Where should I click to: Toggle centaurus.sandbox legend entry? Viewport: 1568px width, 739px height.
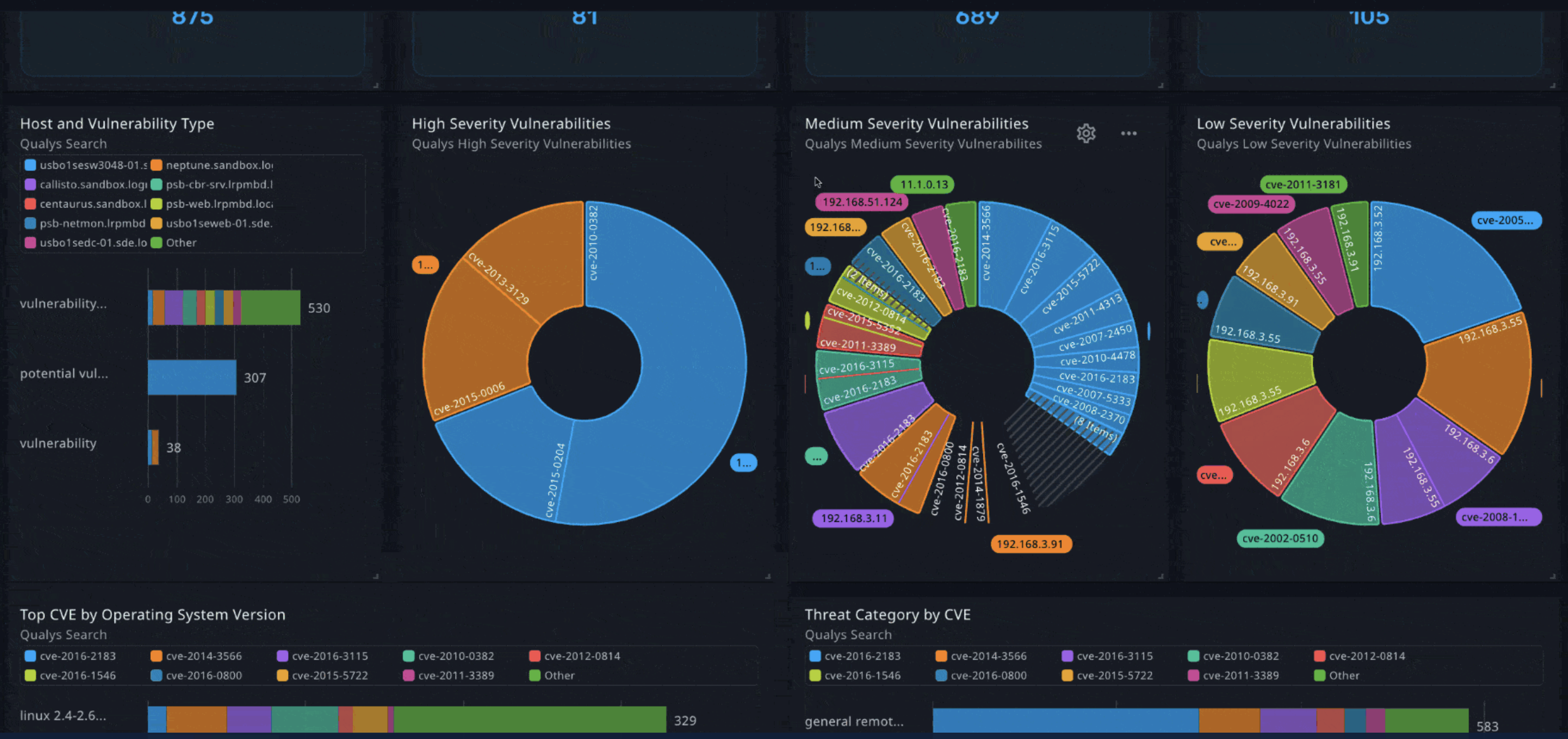pyautogui.click(x=85, y=204)
